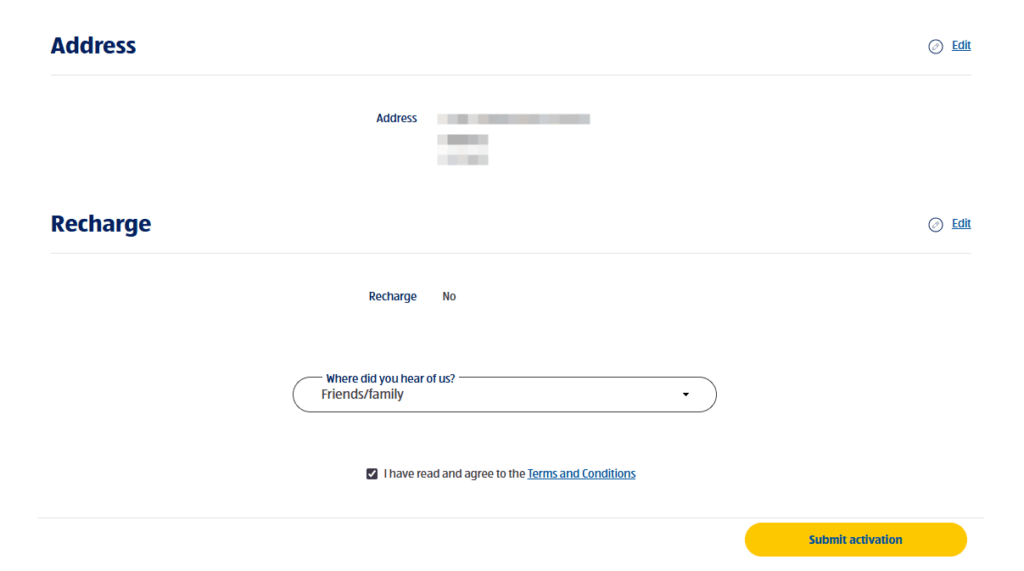The width and height of the screenshot is (1024, 571).
Task: Select the Recharge value 'No'
Action: click(449, 296)
